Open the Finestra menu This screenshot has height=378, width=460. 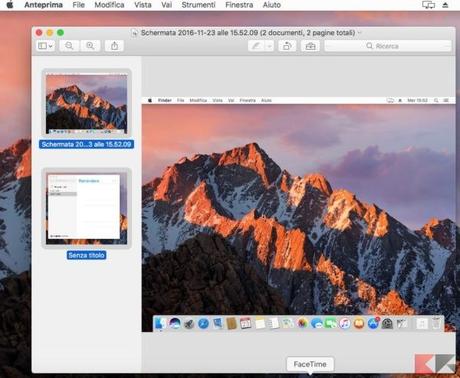(239, 5)
